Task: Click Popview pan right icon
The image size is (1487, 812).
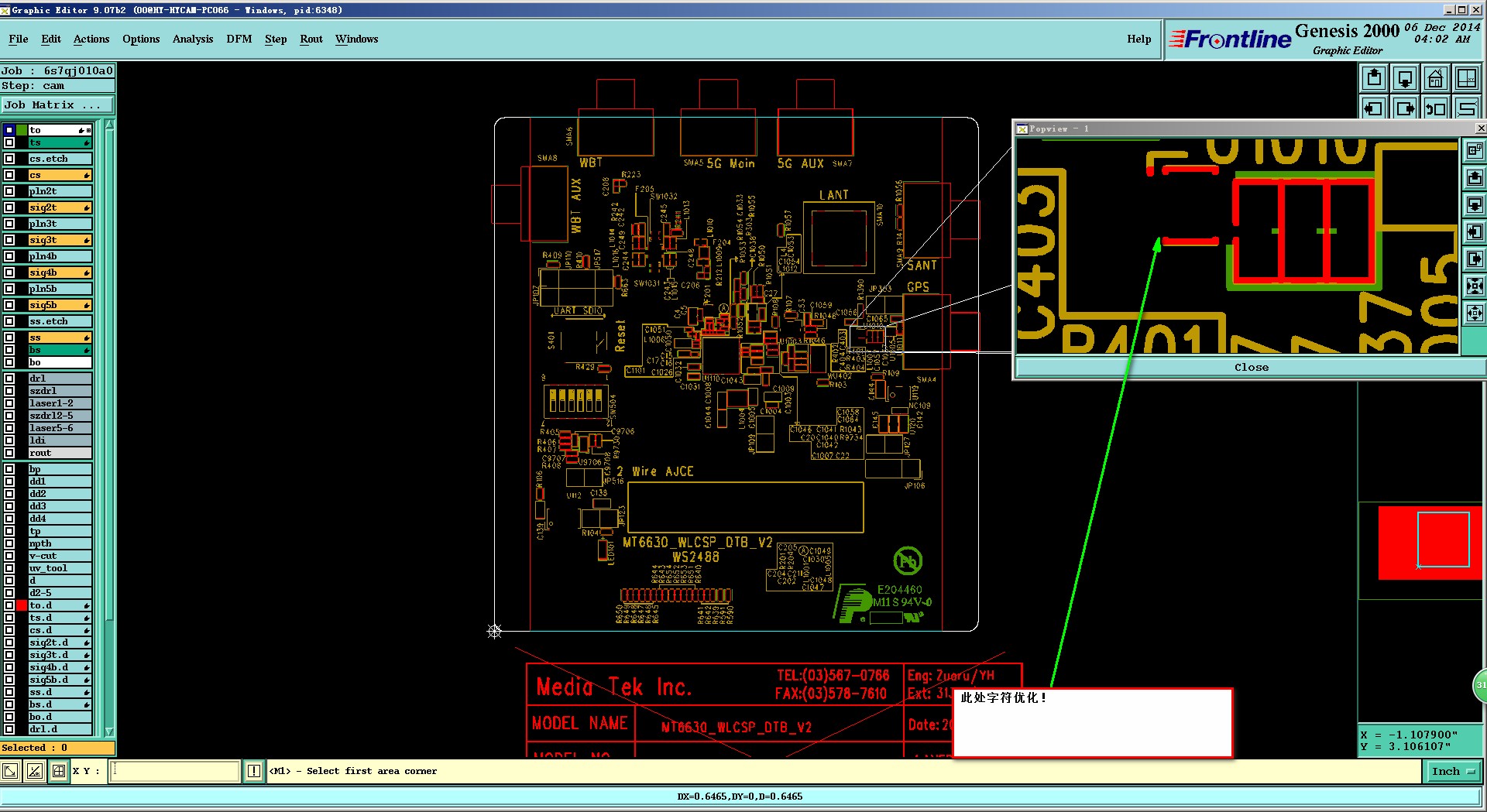Action: coord(1475,259)
